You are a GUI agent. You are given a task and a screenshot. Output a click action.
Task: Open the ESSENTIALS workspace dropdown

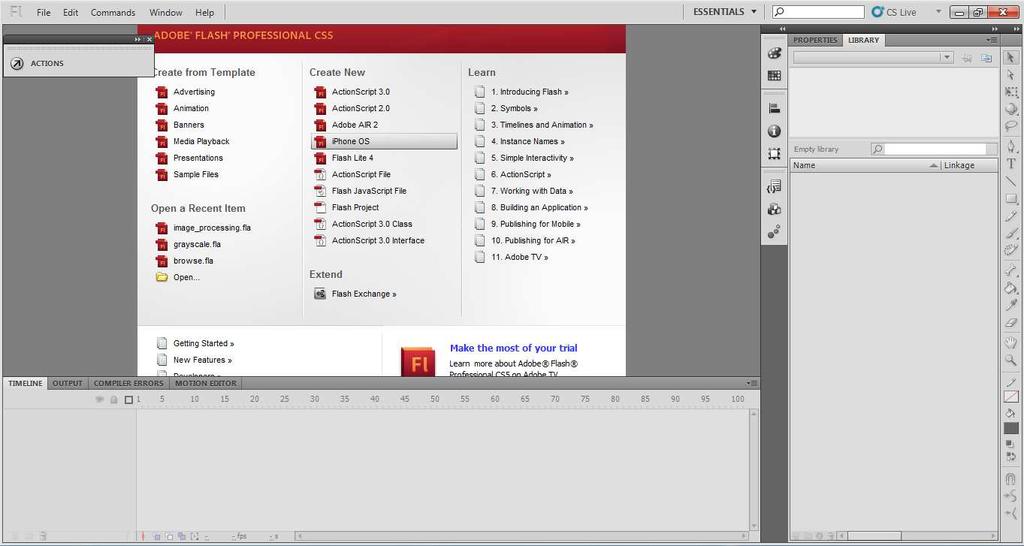tap(725, 12)
